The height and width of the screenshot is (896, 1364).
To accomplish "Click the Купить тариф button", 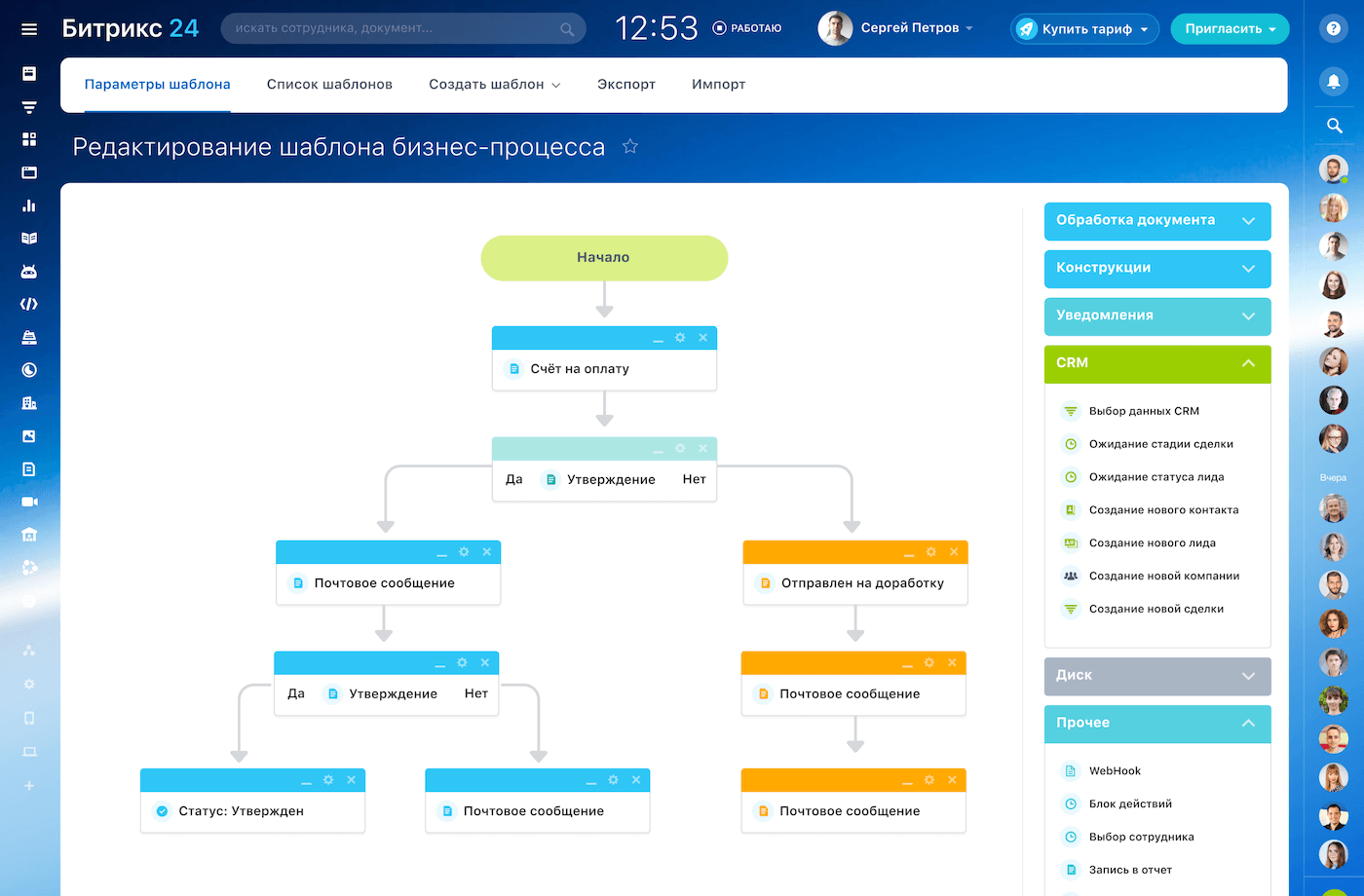I will 1084,29.
